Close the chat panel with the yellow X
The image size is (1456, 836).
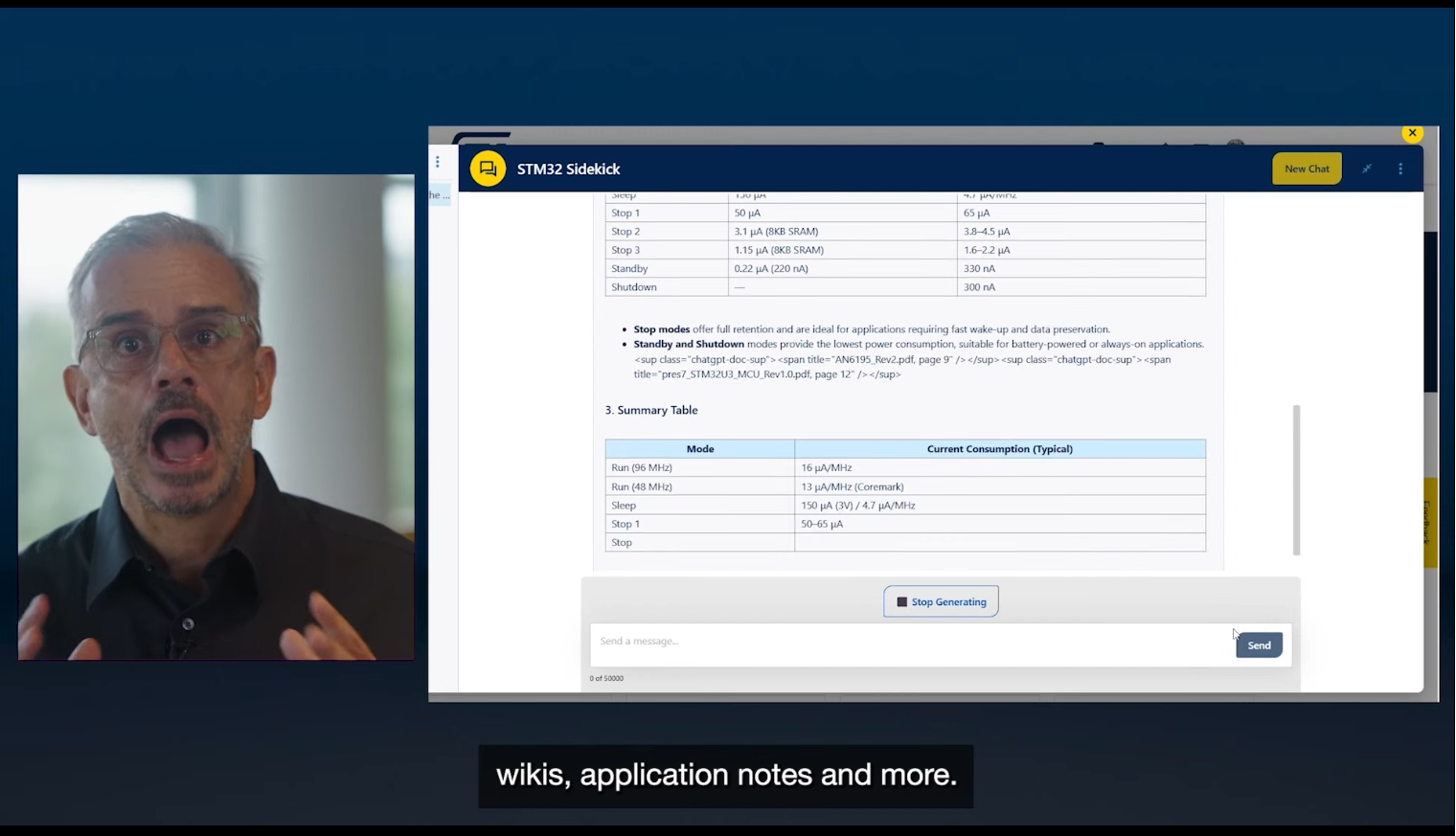[x=1412, y=133]
